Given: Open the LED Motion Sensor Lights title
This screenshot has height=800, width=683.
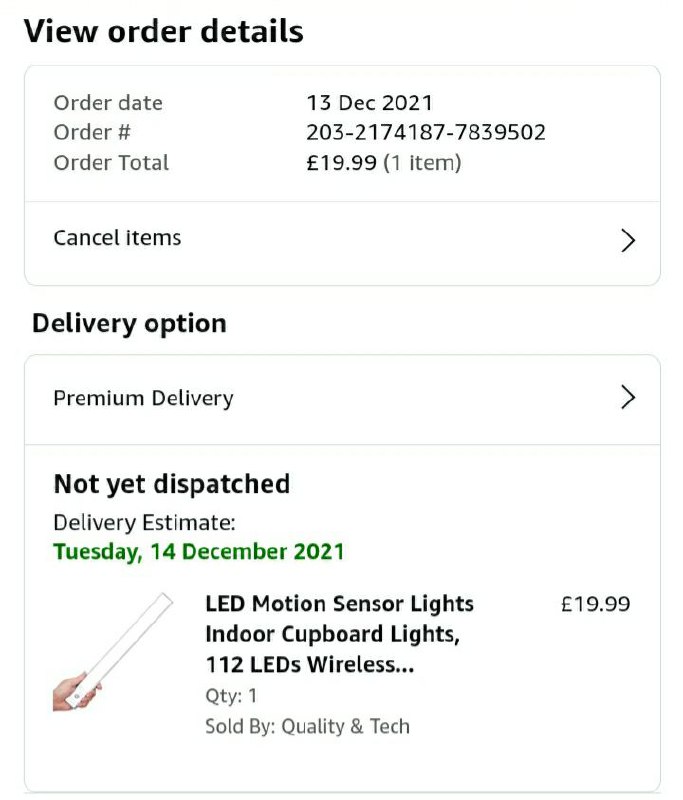Looking at the screenshot, I should (339, 634).
